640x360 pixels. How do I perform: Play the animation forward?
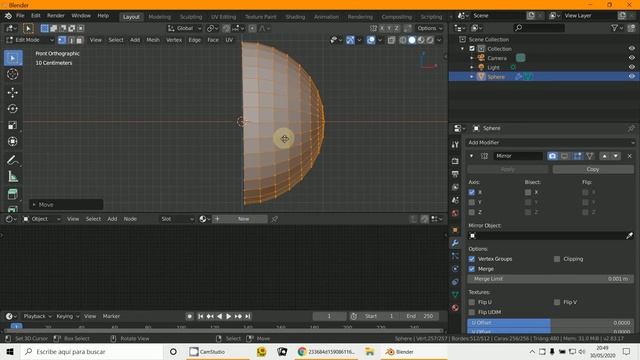pyautogui.click(x=229, y=316)
